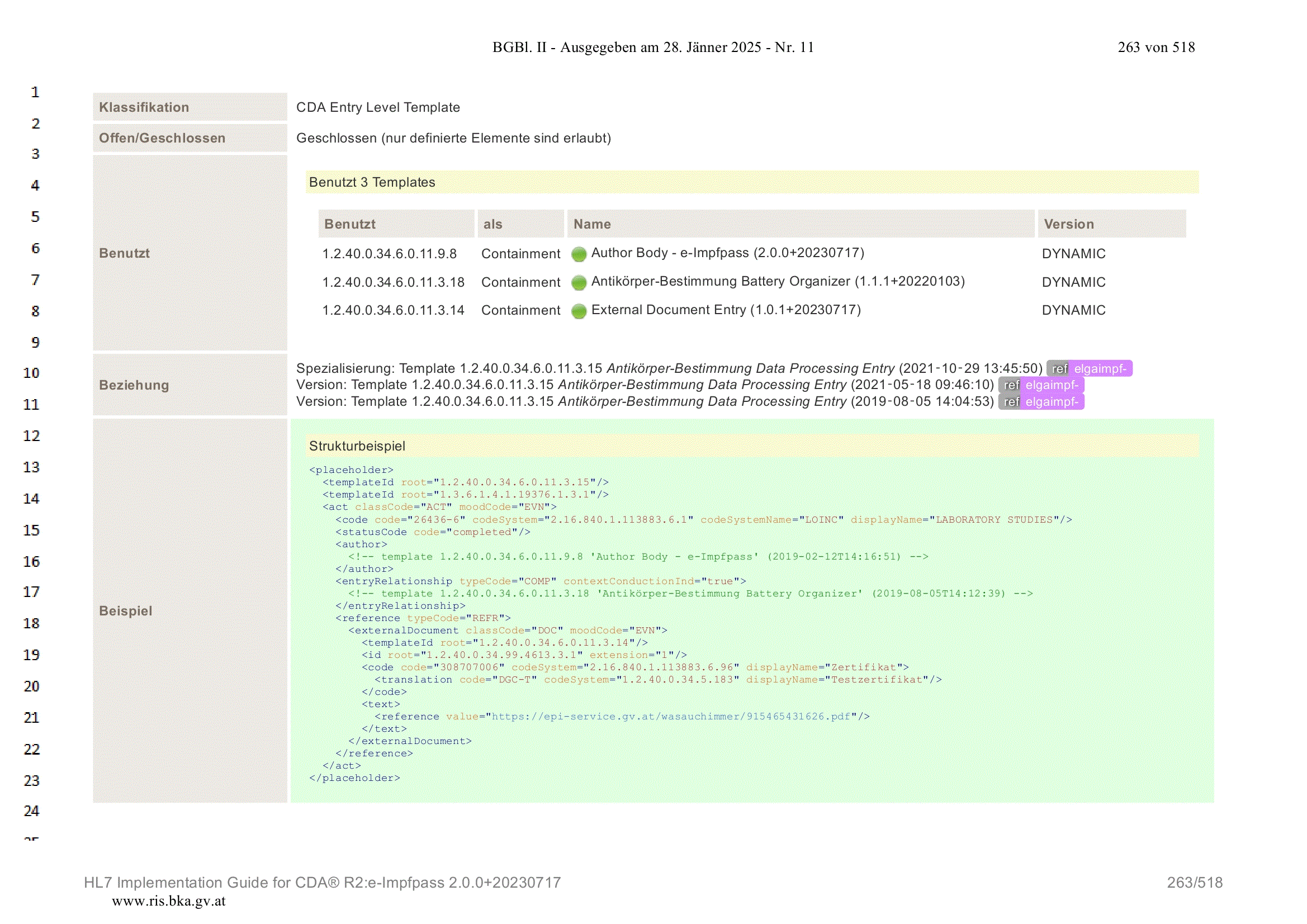The width and height of the screenshot is (1307, 924).
Task: Click the externalDocument classCode DOC line
Action: pyautogui.click(x=508, y=630)
